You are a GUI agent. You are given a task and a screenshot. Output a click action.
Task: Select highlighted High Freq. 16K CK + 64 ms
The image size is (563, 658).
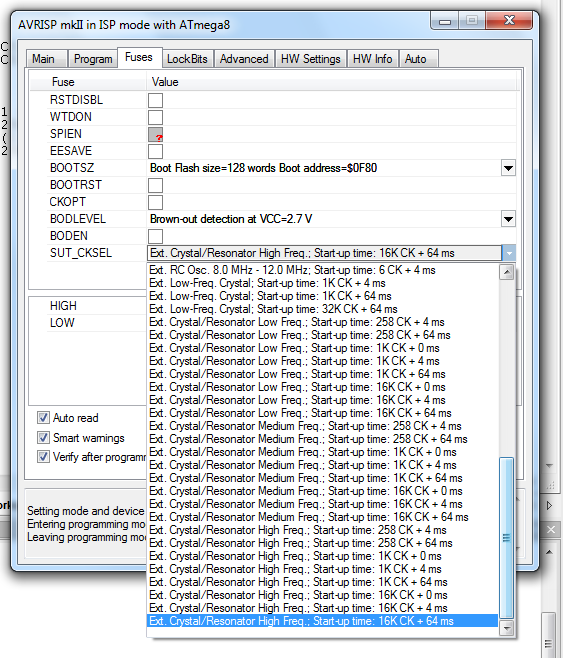tap(323, 621)
